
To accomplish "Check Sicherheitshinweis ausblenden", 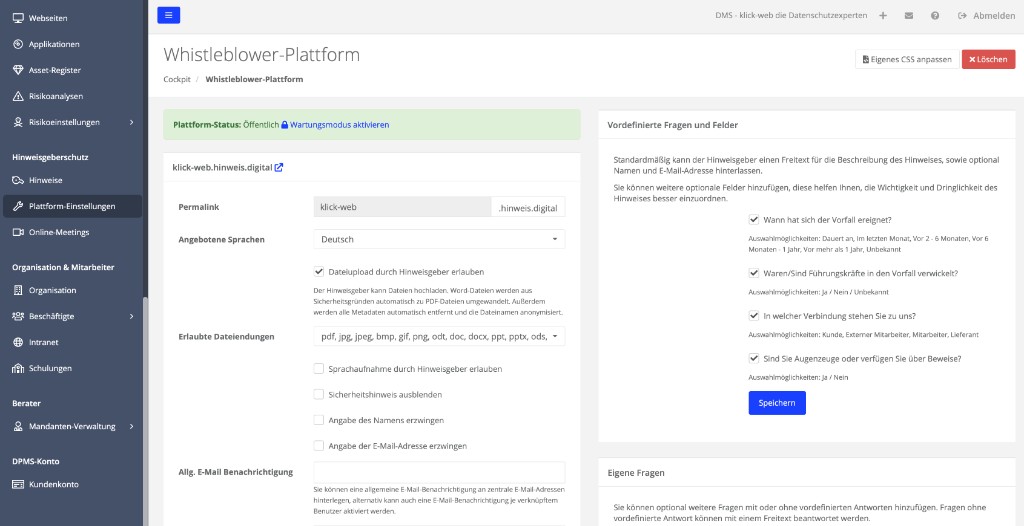I will (319, 395).
